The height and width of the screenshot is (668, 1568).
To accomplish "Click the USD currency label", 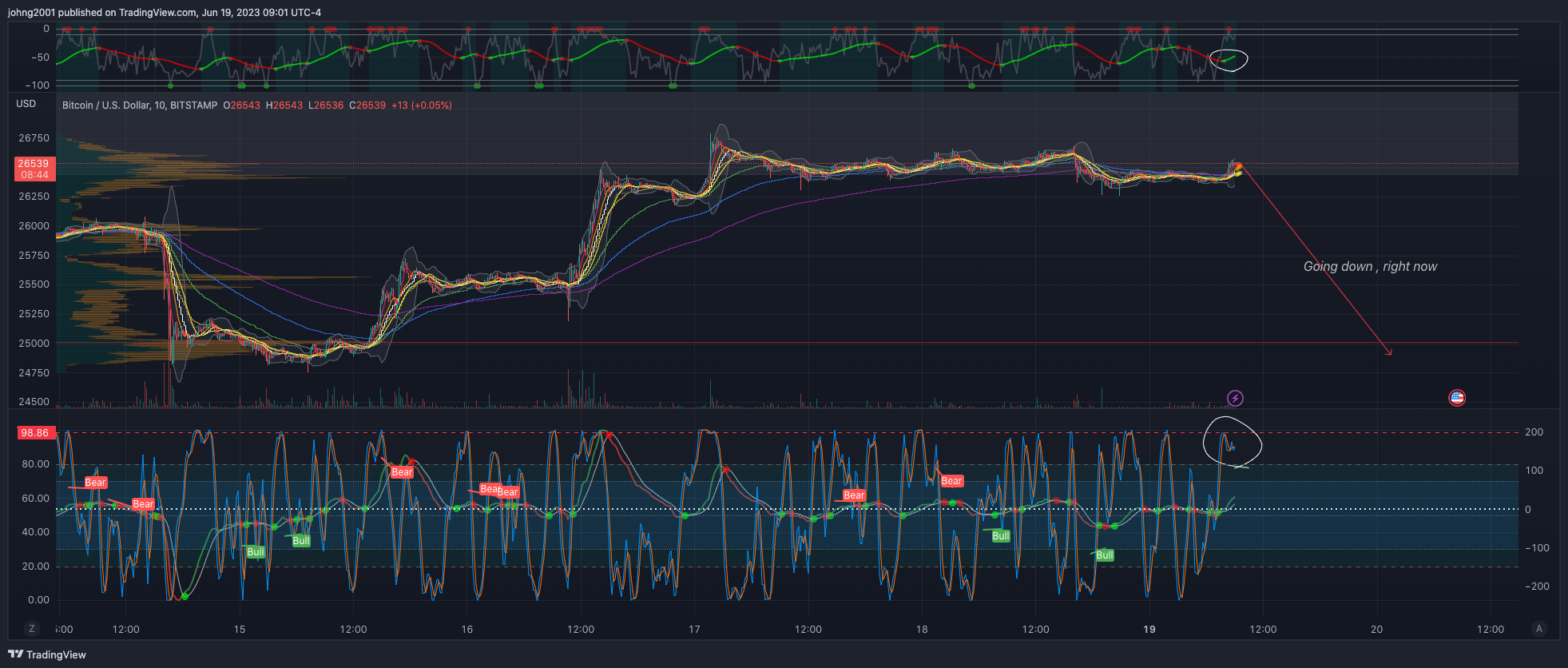I will click(x=26, y=104).
